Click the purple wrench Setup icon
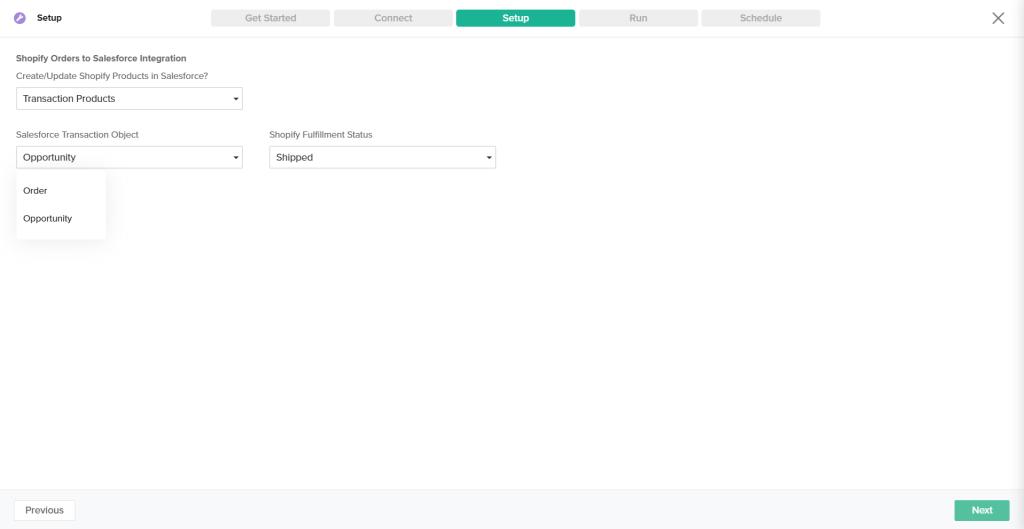This screenshot has height=529, width=1024. pos(20,18)
